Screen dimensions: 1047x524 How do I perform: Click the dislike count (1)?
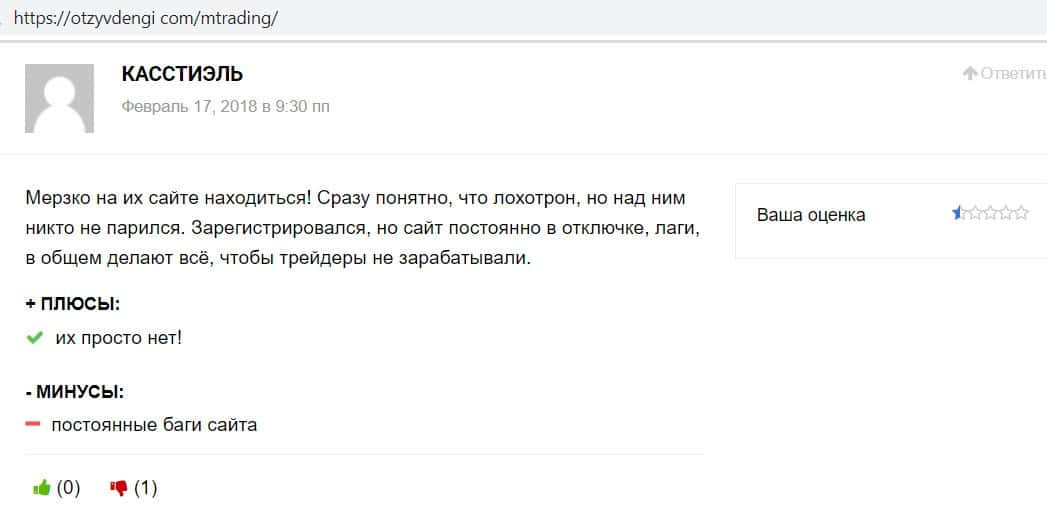click(146, 488)
